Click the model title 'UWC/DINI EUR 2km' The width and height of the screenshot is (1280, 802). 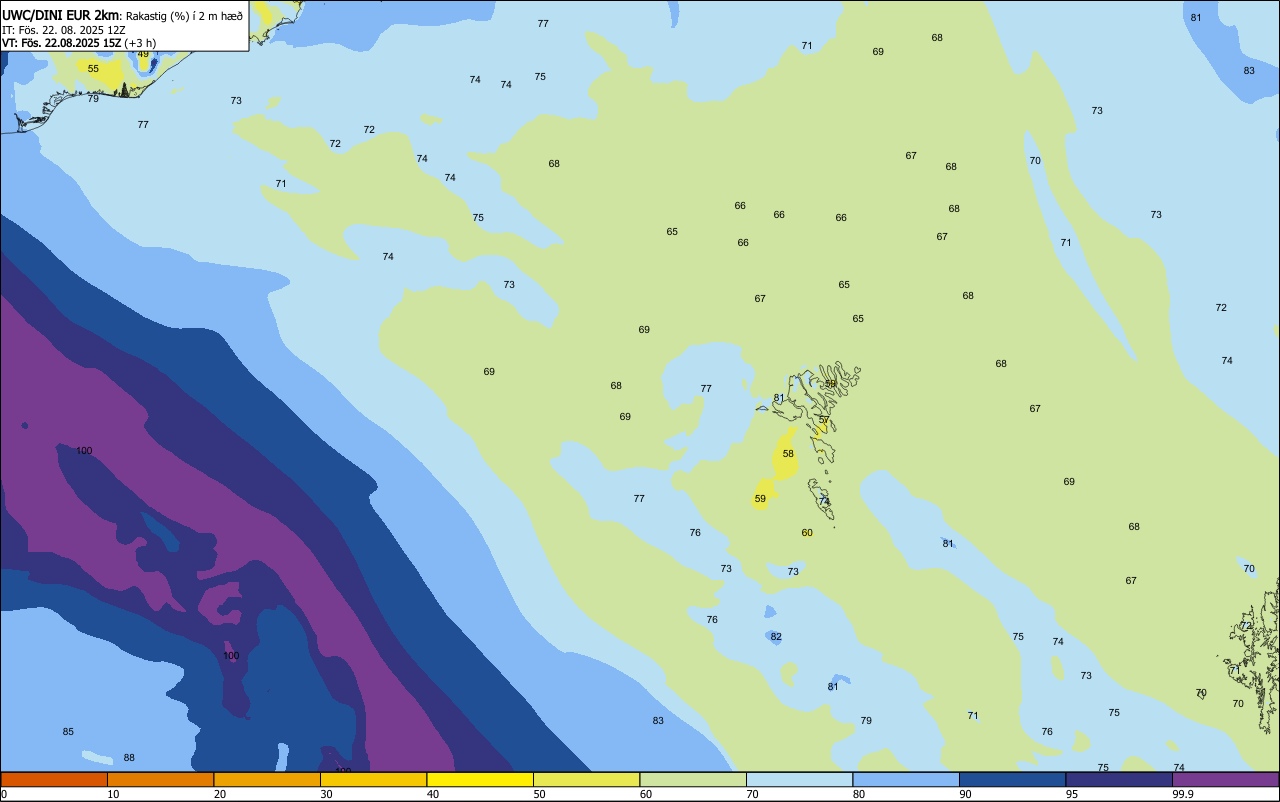[x=60, y=15]
